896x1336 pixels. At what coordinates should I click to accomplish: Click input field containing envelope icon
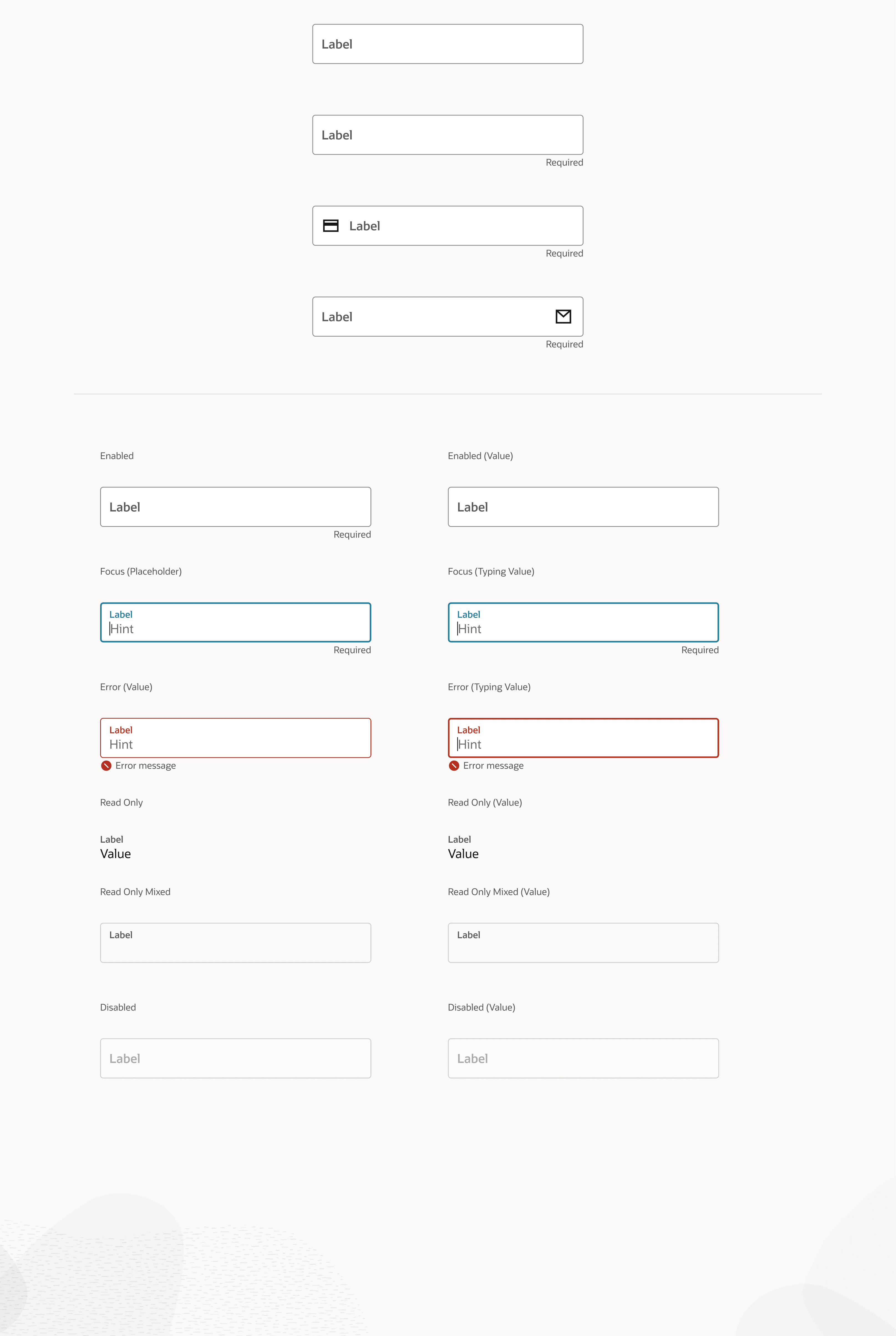pos(434,317)
